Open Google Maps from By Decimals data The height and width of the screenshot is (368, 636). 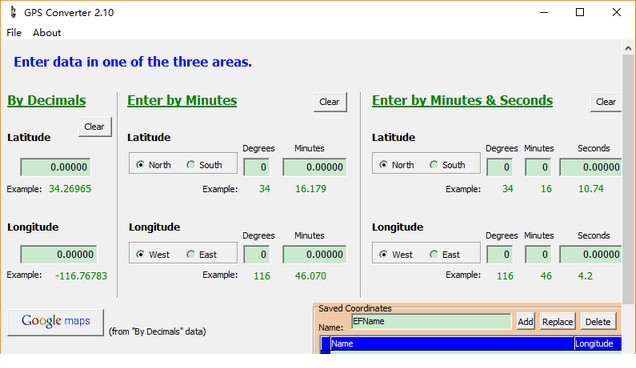click(x=56, y=322)
